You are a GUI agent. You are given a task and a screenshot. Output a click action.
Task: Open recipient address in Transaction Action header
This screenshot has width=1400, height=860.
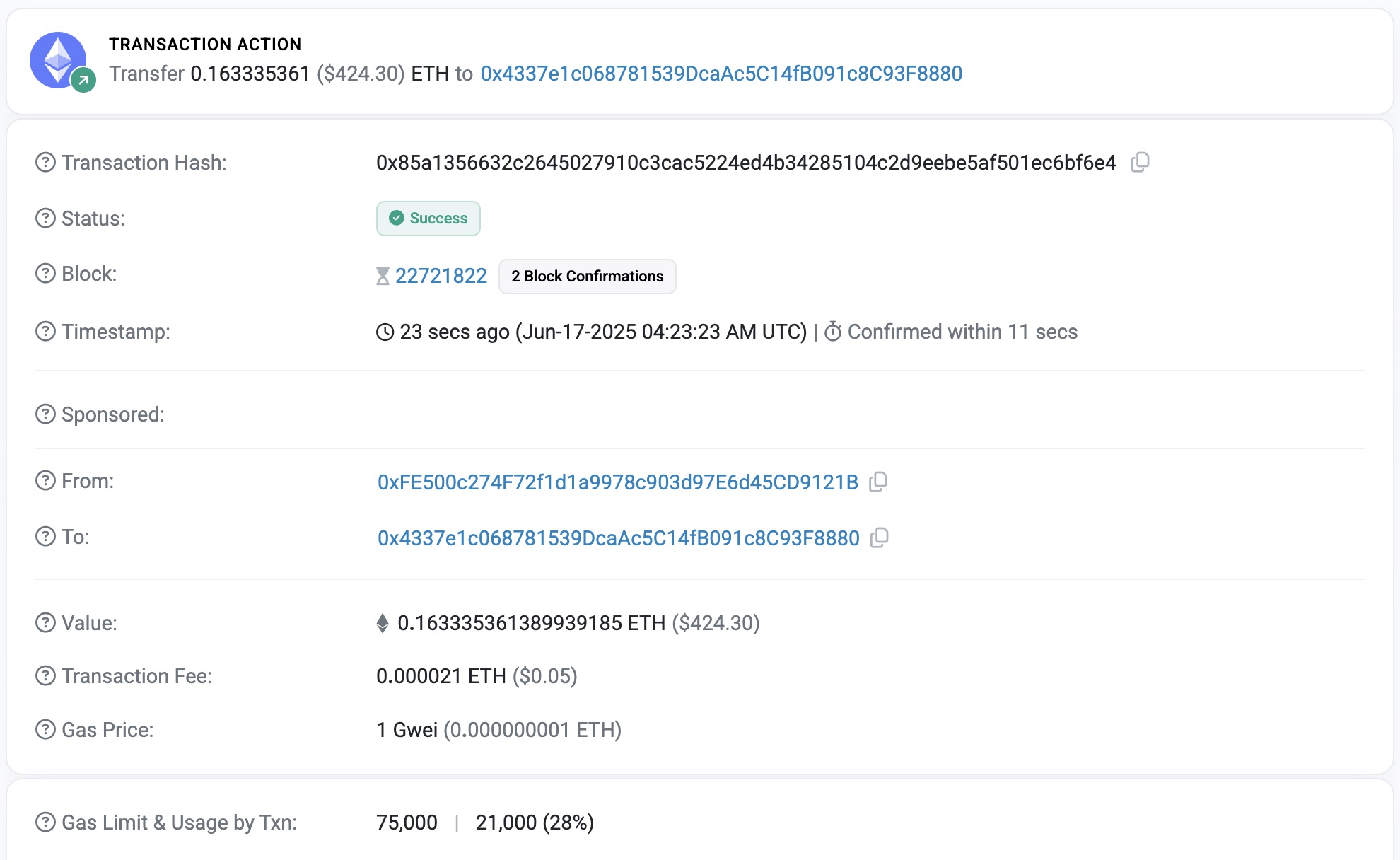point(721,74)
